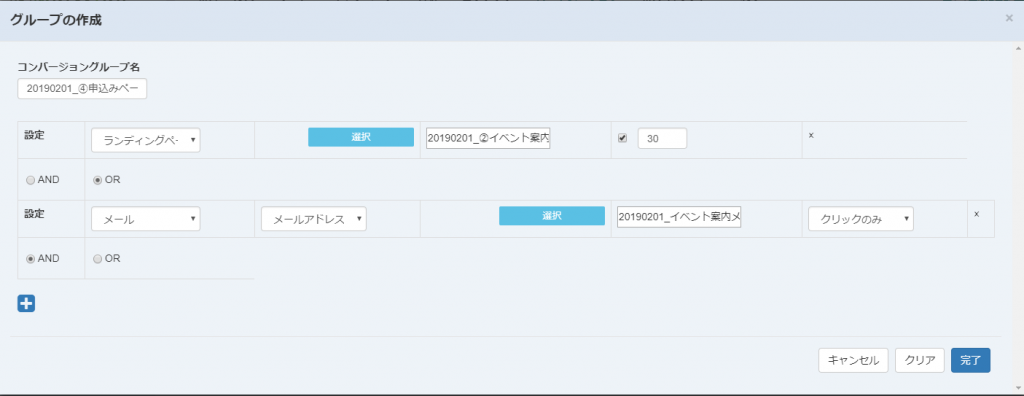This screenshot has width=1024, height=396.
Task: Click the blue plus add-condition icon
Action: click(26, 303)
